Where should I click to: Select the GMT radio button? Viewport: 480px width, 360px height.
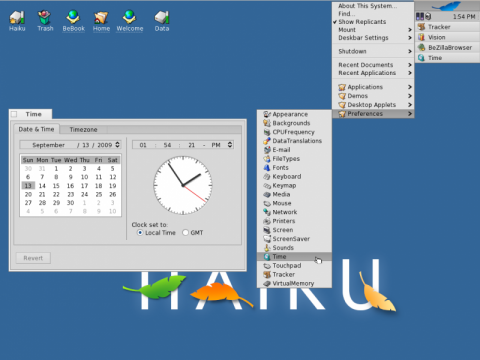[x=185, y=233]
